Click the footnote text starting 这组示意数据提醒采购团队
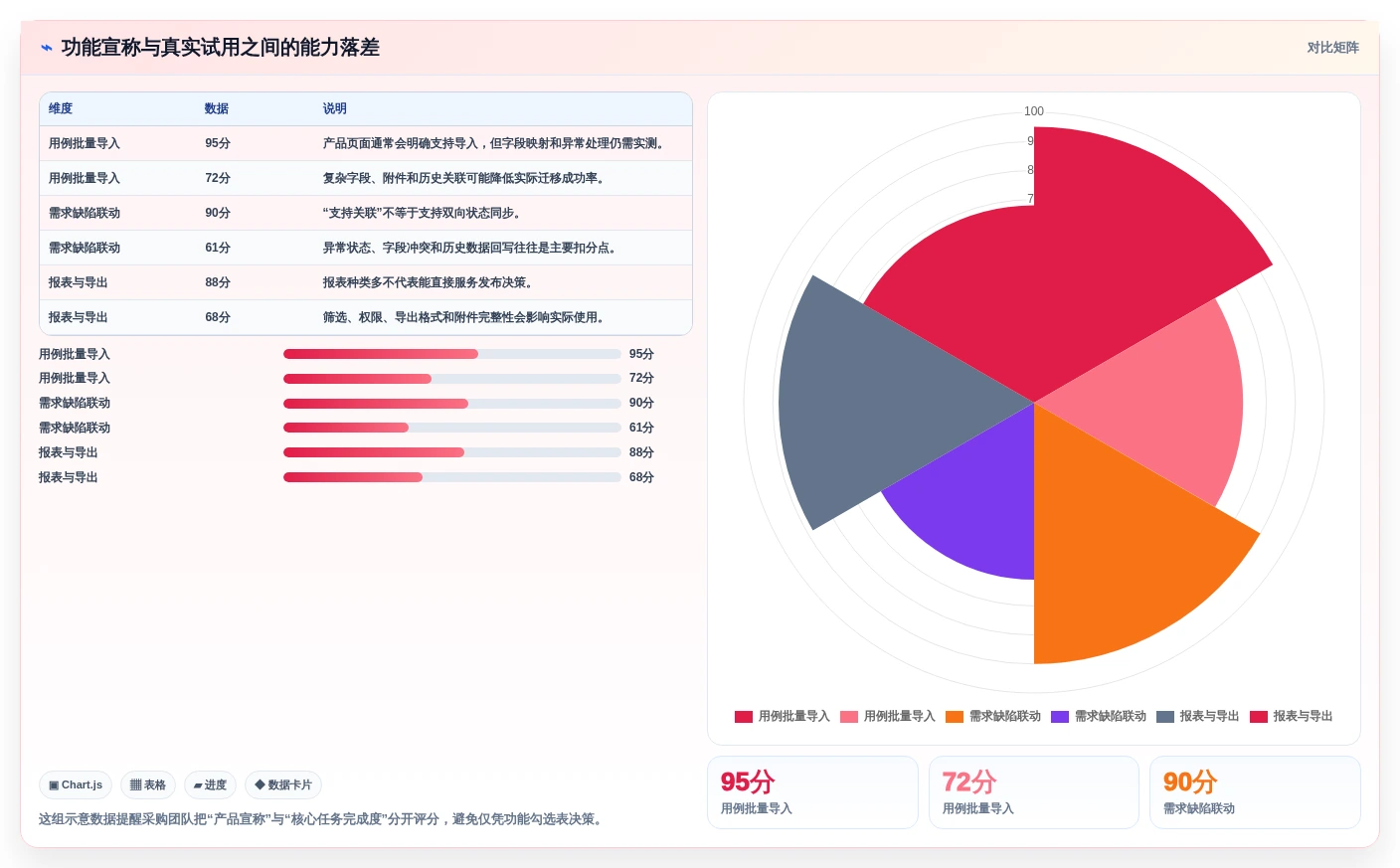 [323, 819]
